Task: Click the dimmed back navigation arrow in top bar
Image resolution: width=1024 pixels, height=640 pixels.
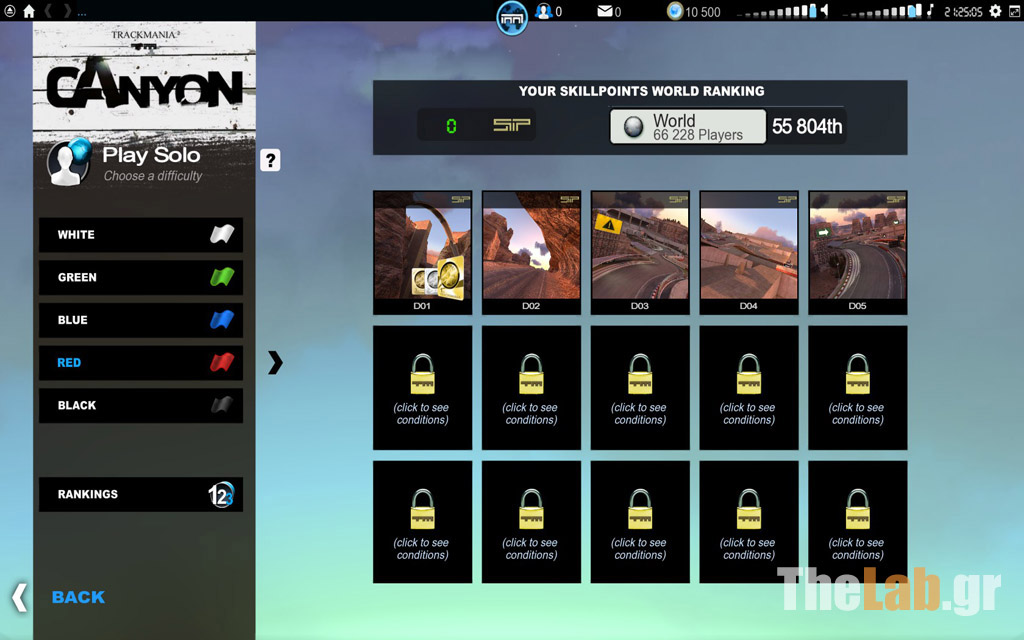Action: pyautogui.click(x=48, y=11)
